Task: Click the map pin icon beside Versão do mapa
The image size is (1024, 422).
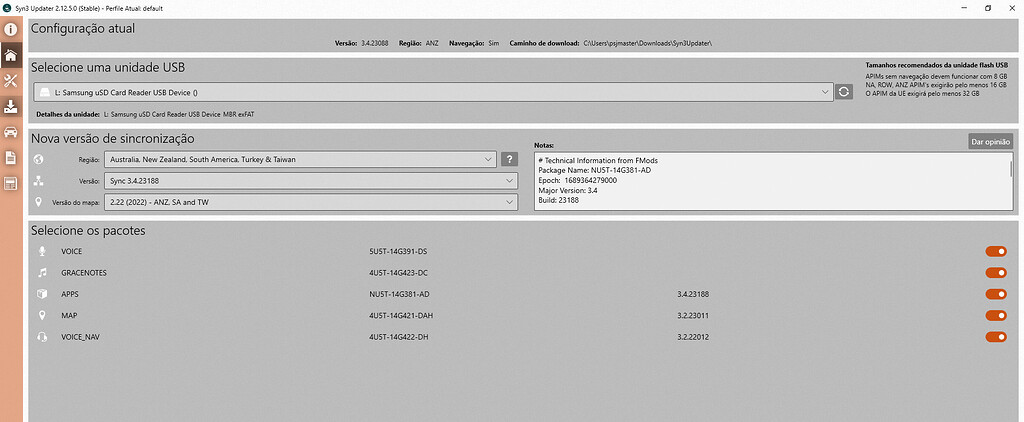Action: [39, 202]
